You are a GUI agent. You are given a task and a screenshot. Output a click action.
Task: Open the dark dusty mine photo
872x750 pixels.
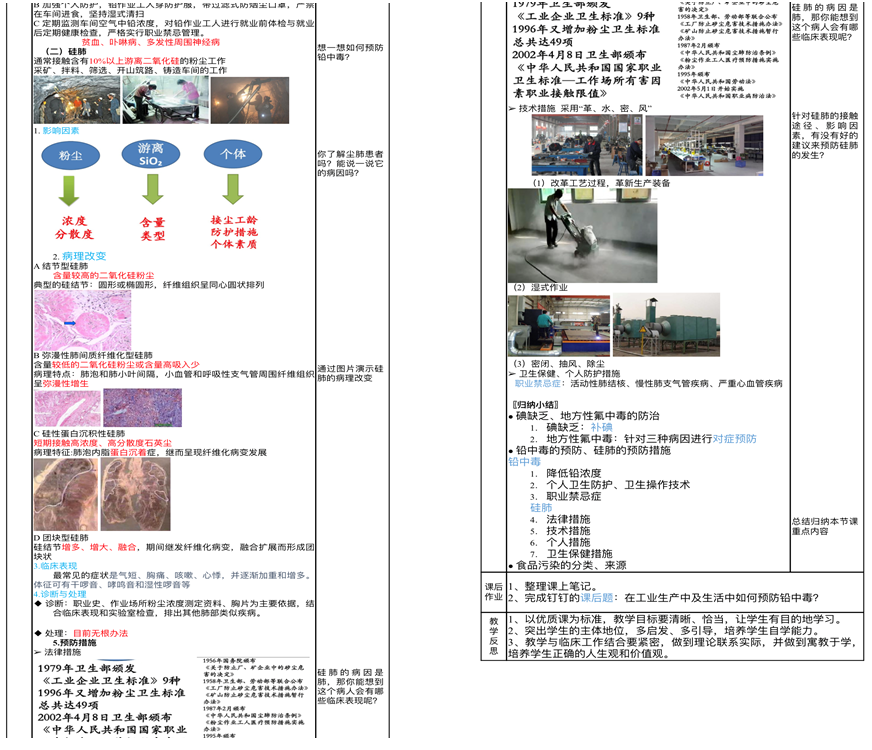tap(250, 100)
